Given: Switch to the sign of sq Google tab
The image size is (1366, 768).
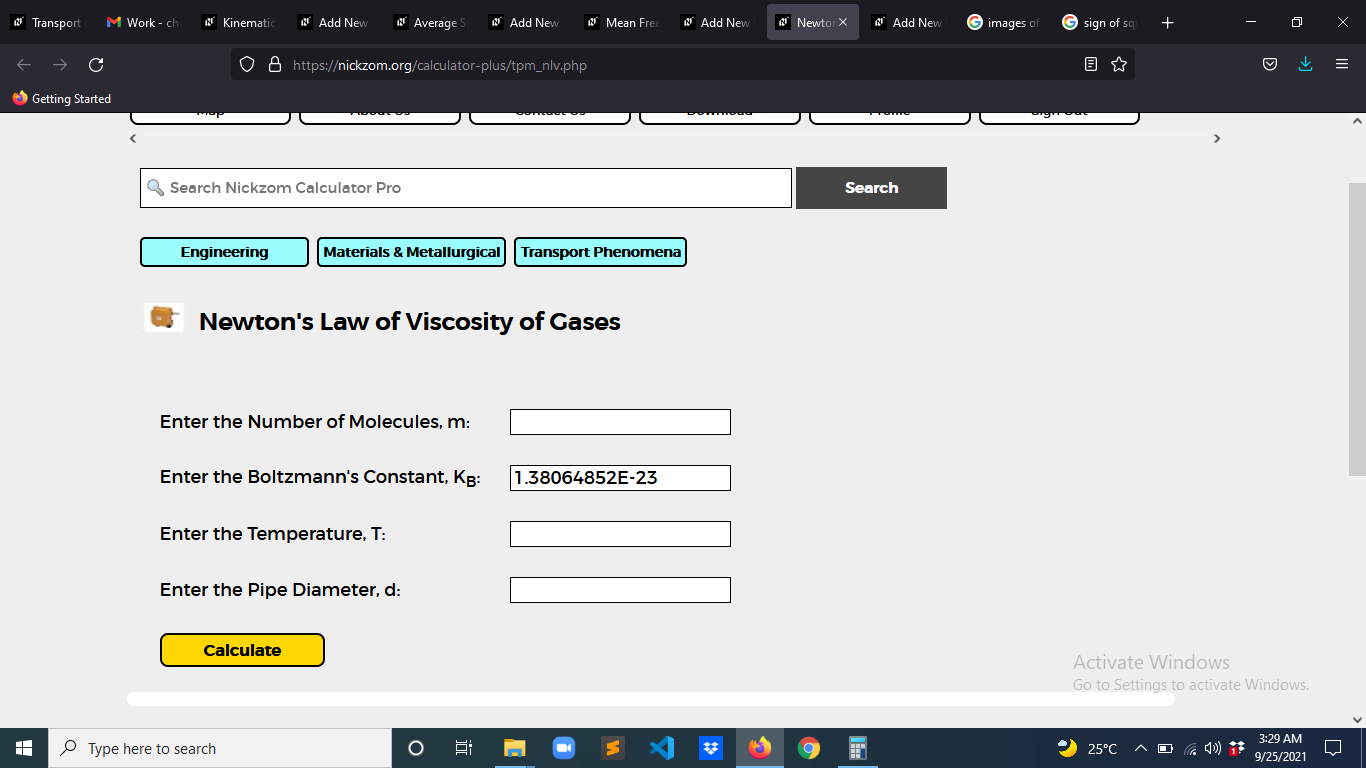Looking at the screenshot, I should tap(1099, 22).
